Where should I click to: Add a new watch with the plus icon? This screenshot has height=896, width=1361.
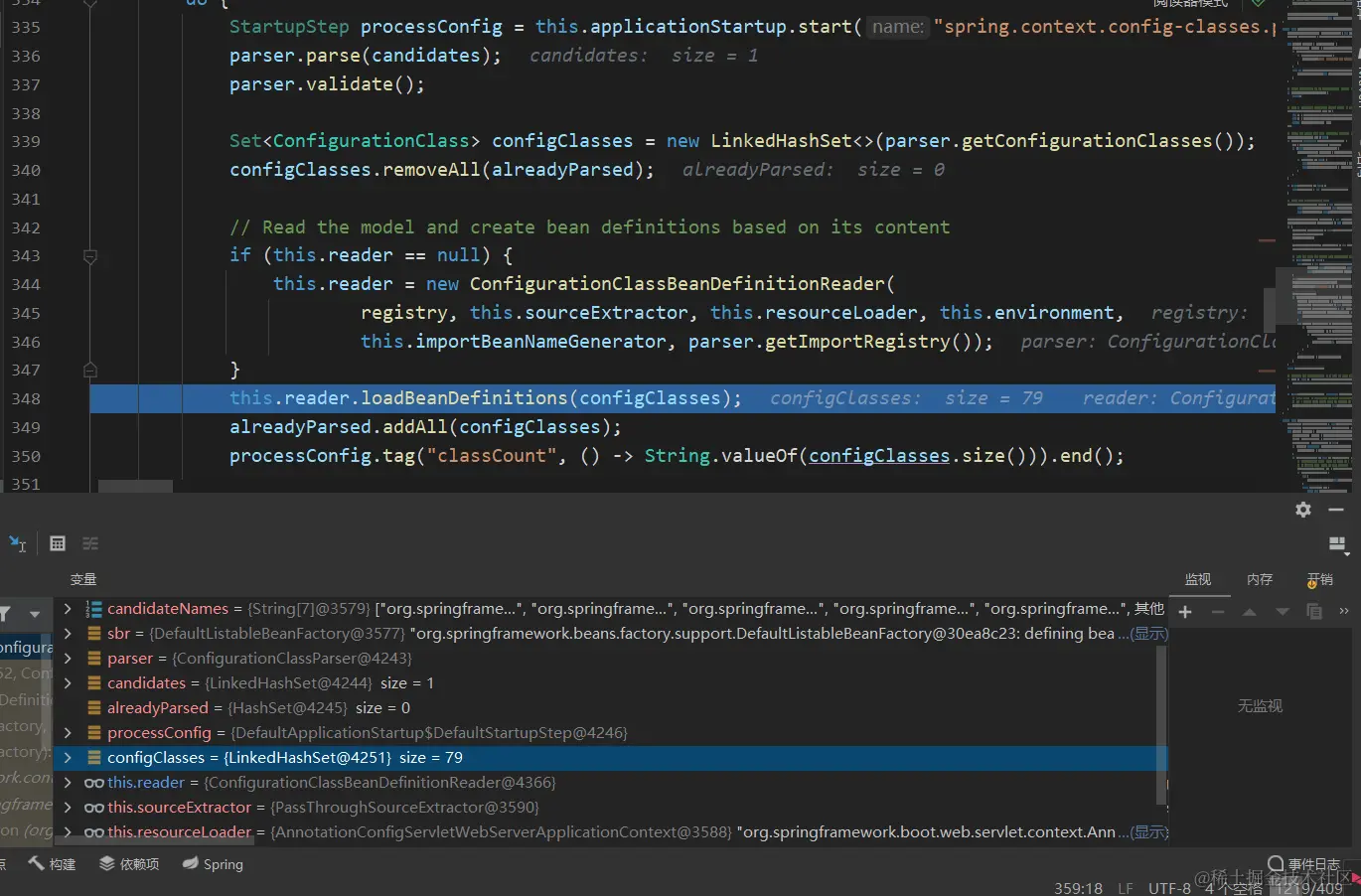pyautogui.click(x=1185, y=612)
